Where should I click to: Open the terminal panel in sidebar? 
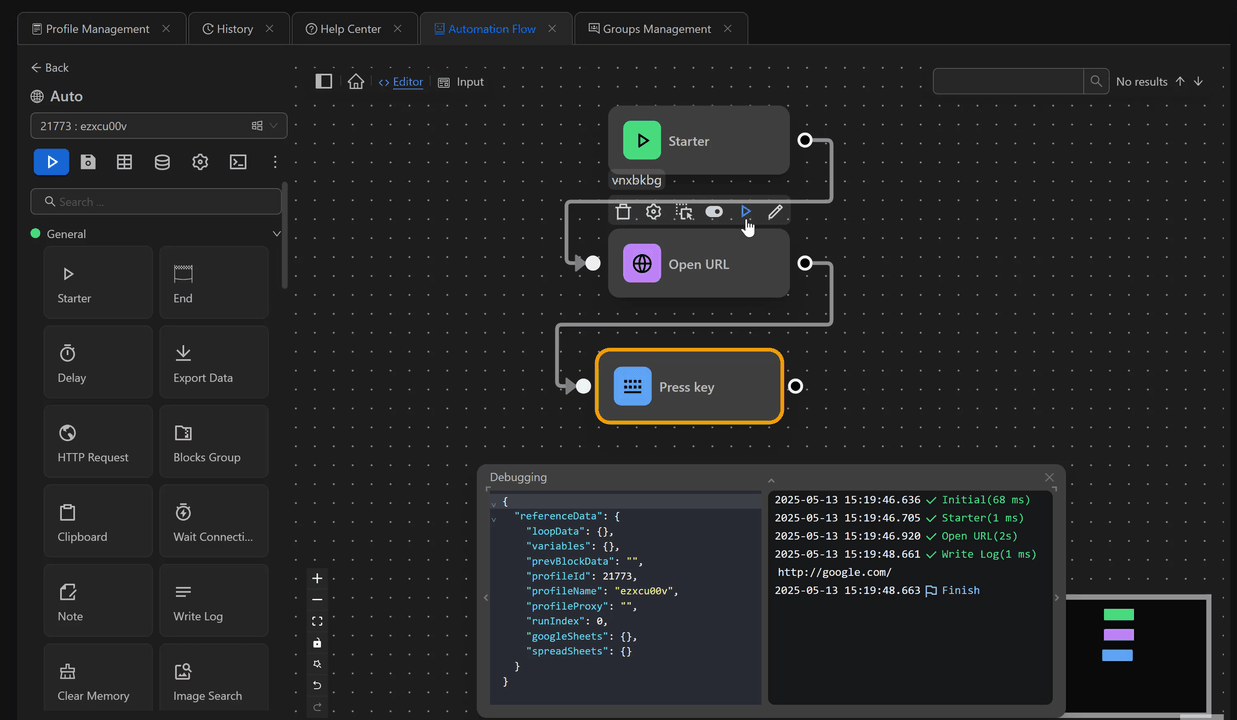click(237, 161)
